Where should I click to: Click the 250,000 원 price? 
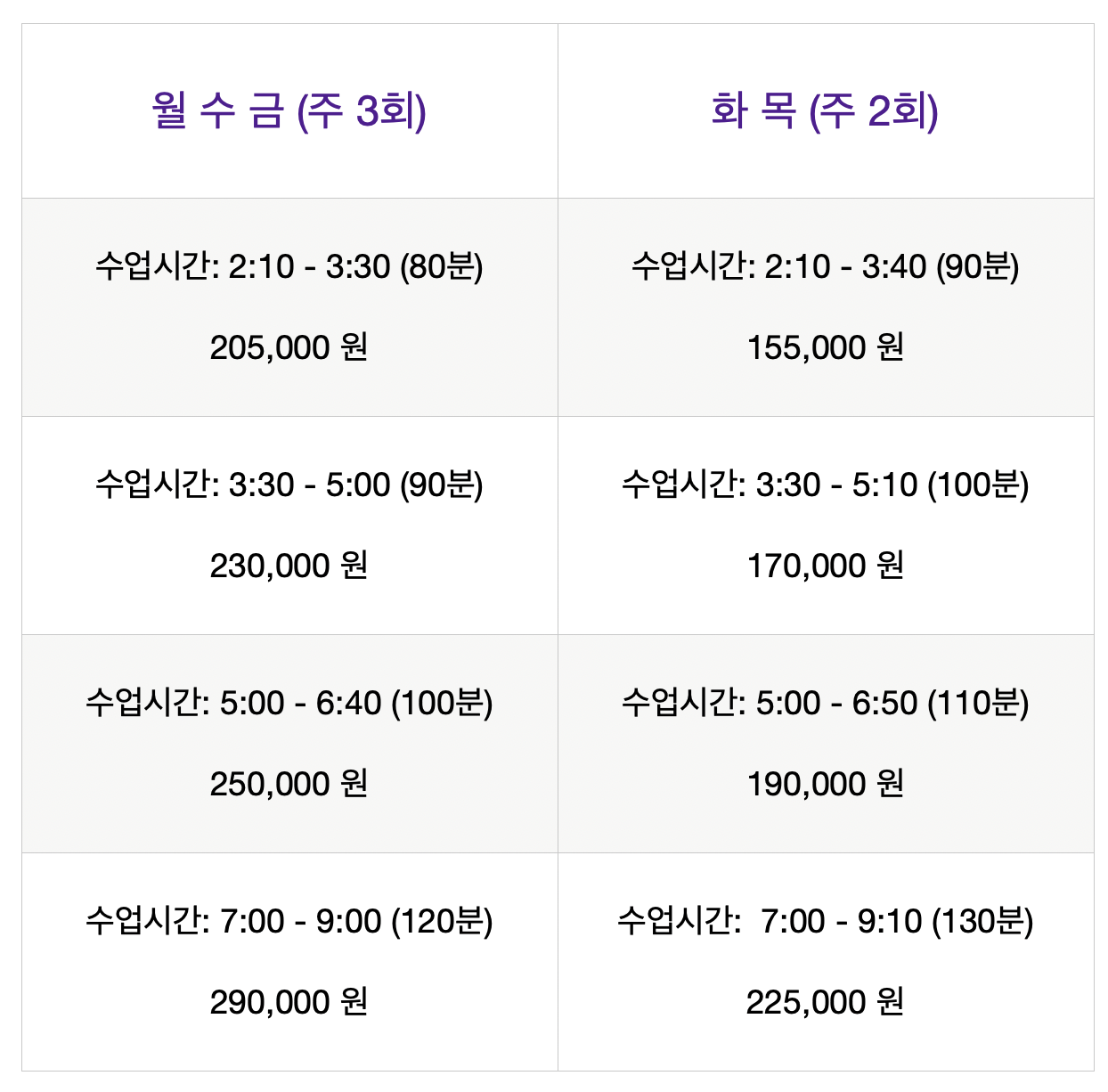tap(289, 784)
